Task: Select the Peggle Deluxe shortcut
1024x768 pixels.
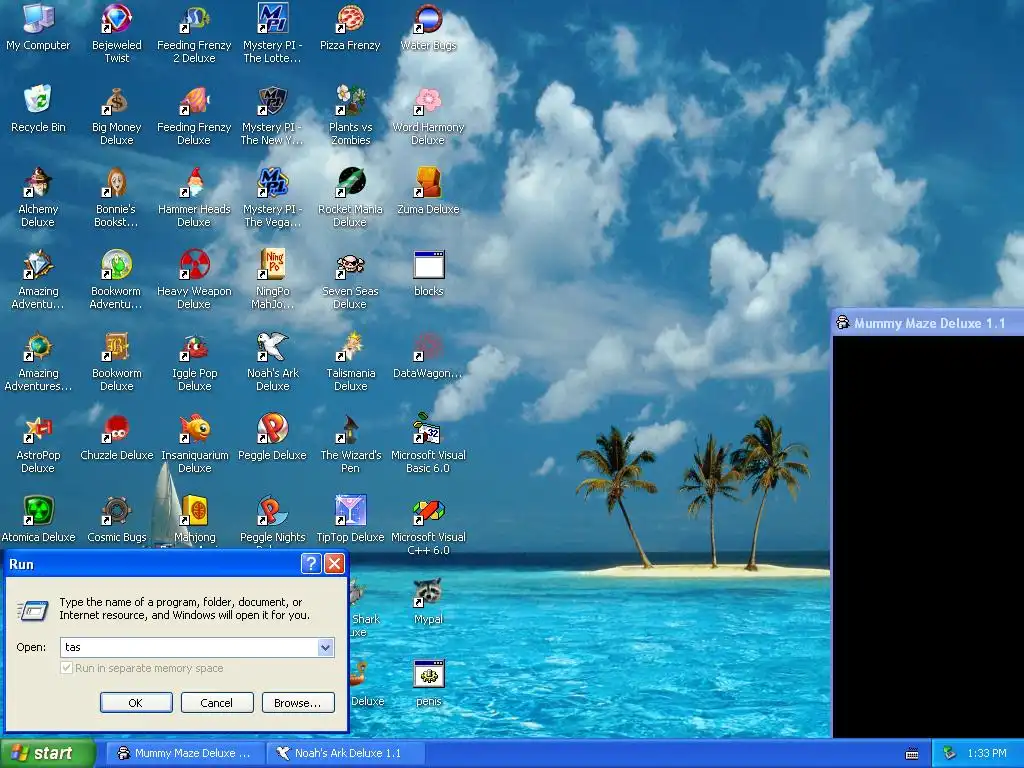Action: [272, 438]
